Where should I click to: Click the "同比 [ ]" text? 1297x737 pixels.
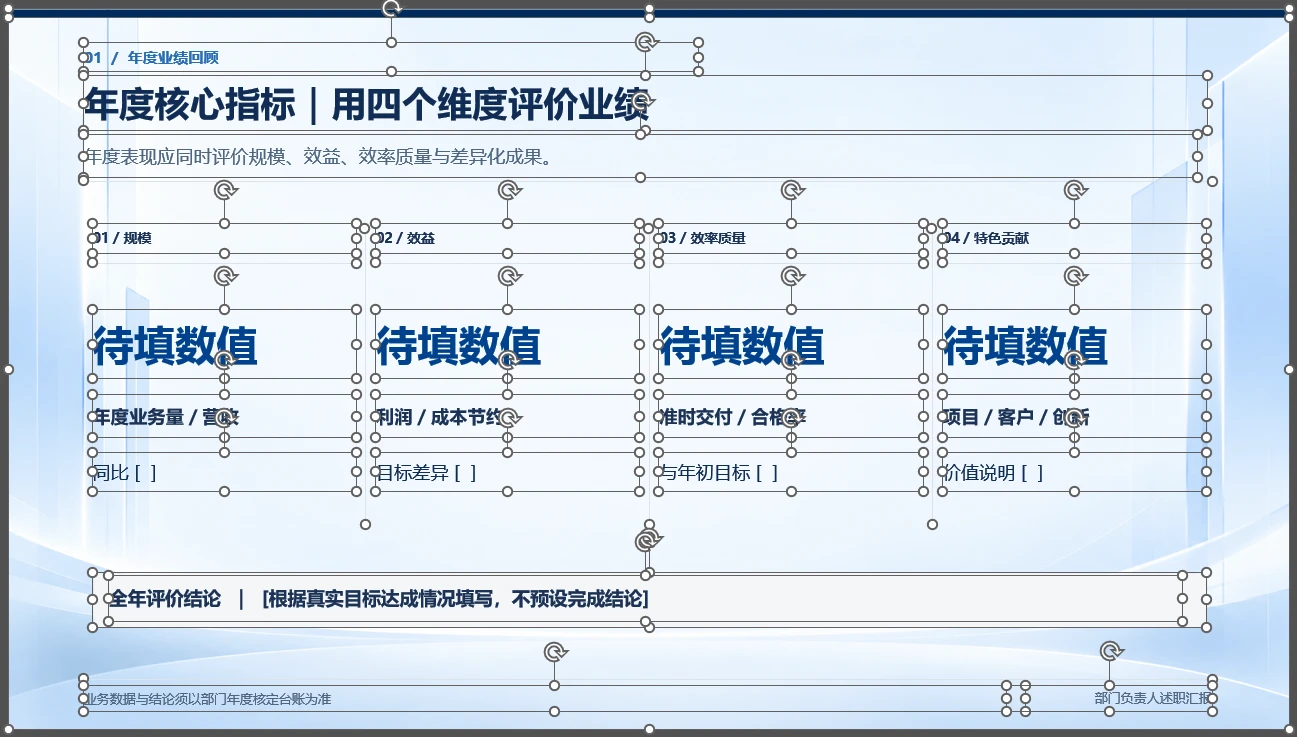125,473
